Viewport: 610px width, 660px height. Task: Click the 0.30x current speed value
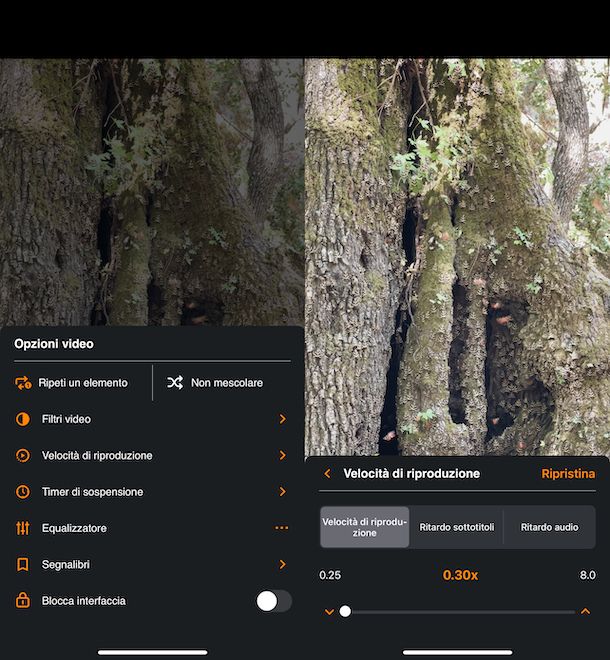coord(460,575)
